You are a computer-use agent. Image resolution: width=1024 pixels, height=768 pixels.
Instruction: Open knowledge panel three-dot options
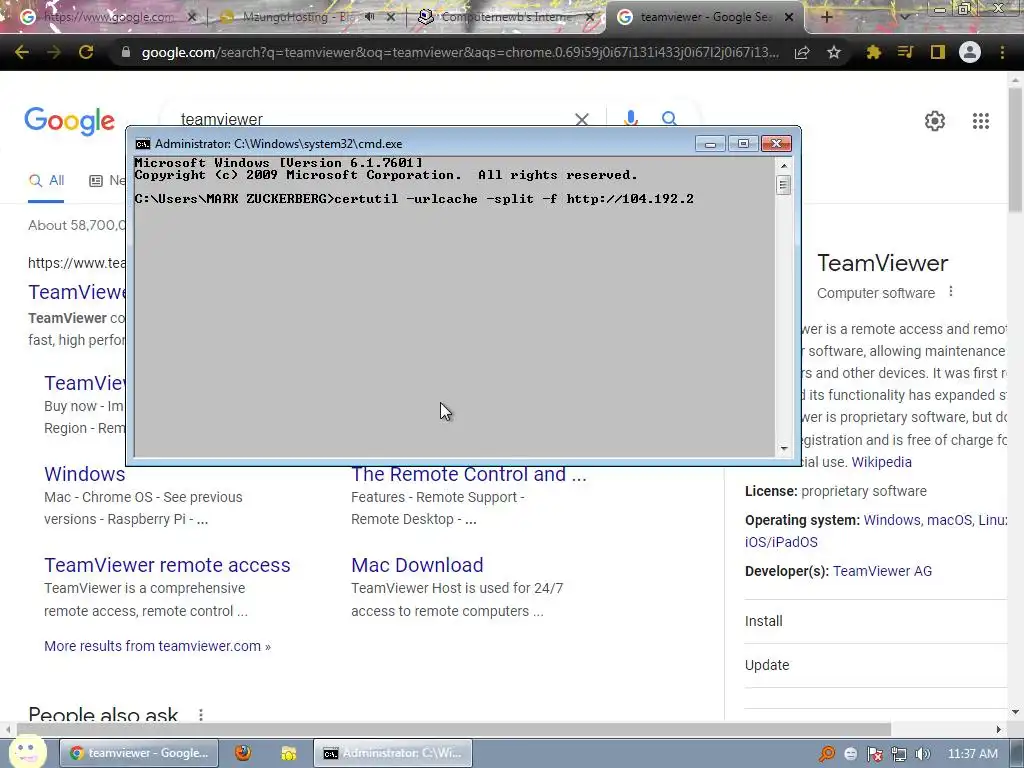[x=951, y=291]
